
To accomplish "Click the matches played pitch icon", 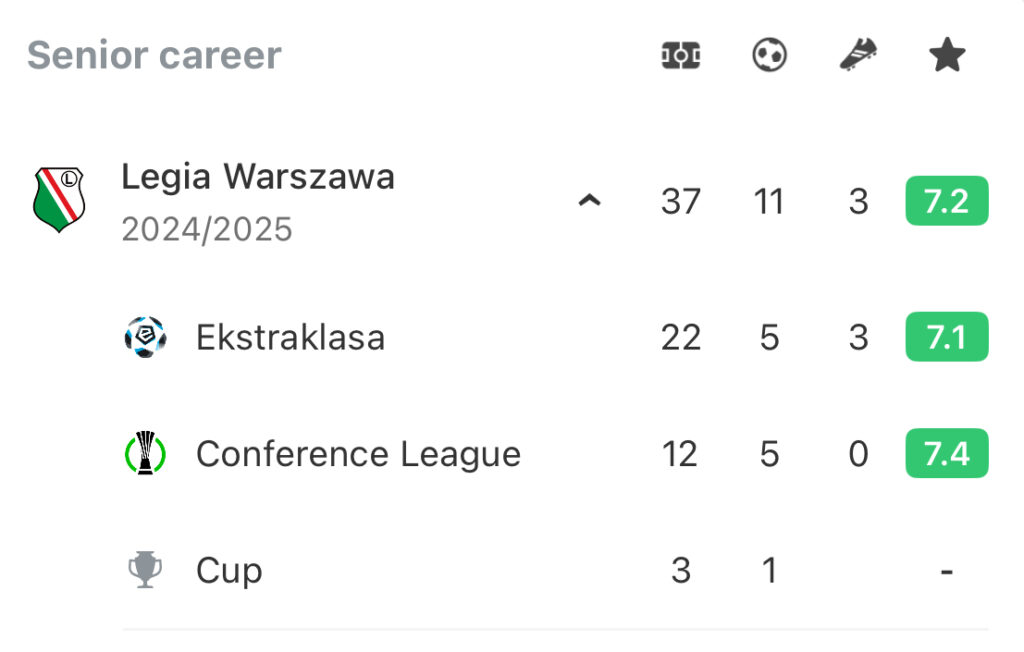I will pyautogui.click(x=680, y=55).
